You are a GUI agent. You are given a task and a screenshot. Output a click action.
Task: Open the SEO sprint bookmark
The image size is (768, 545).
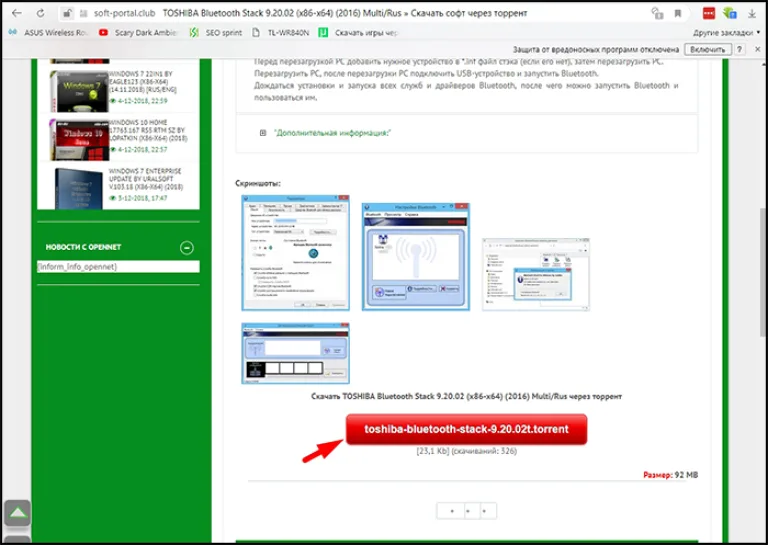tap(216, 33)
